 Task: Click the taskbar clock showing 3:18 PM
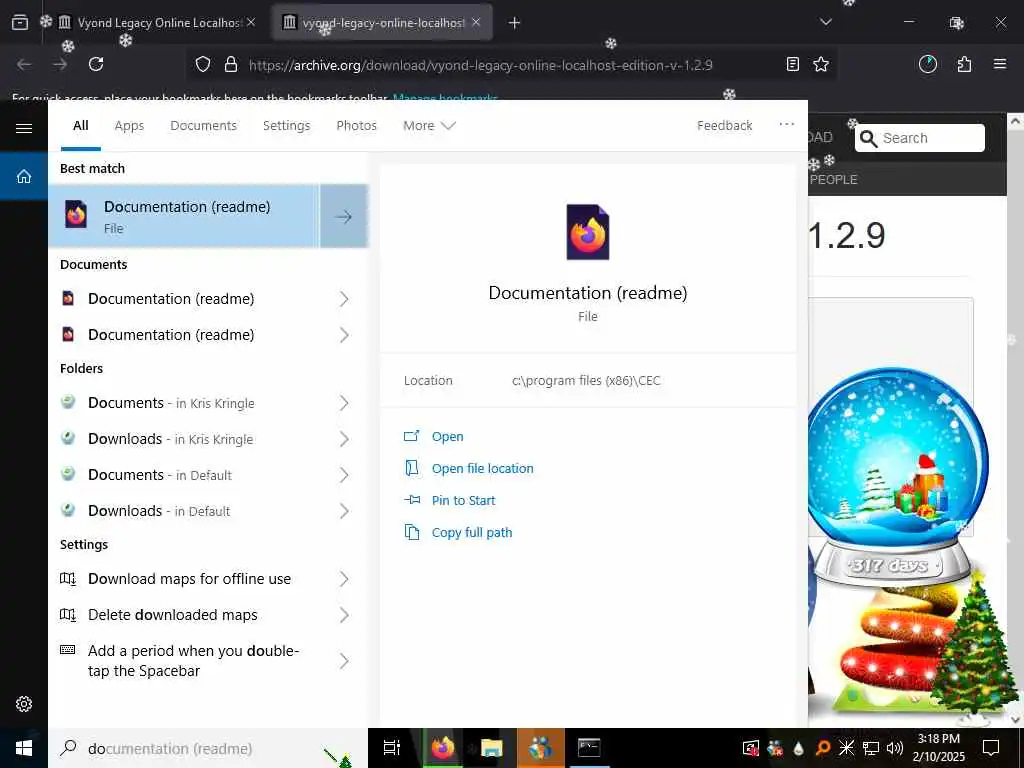click(x=938, y=748)
